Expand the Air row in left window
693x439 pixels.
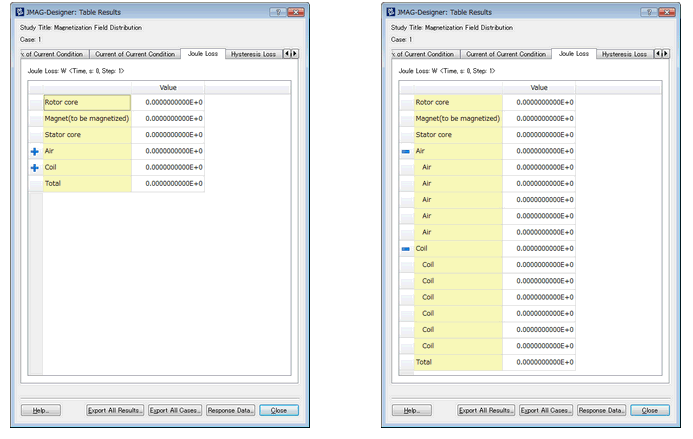[x=34, y=151]
